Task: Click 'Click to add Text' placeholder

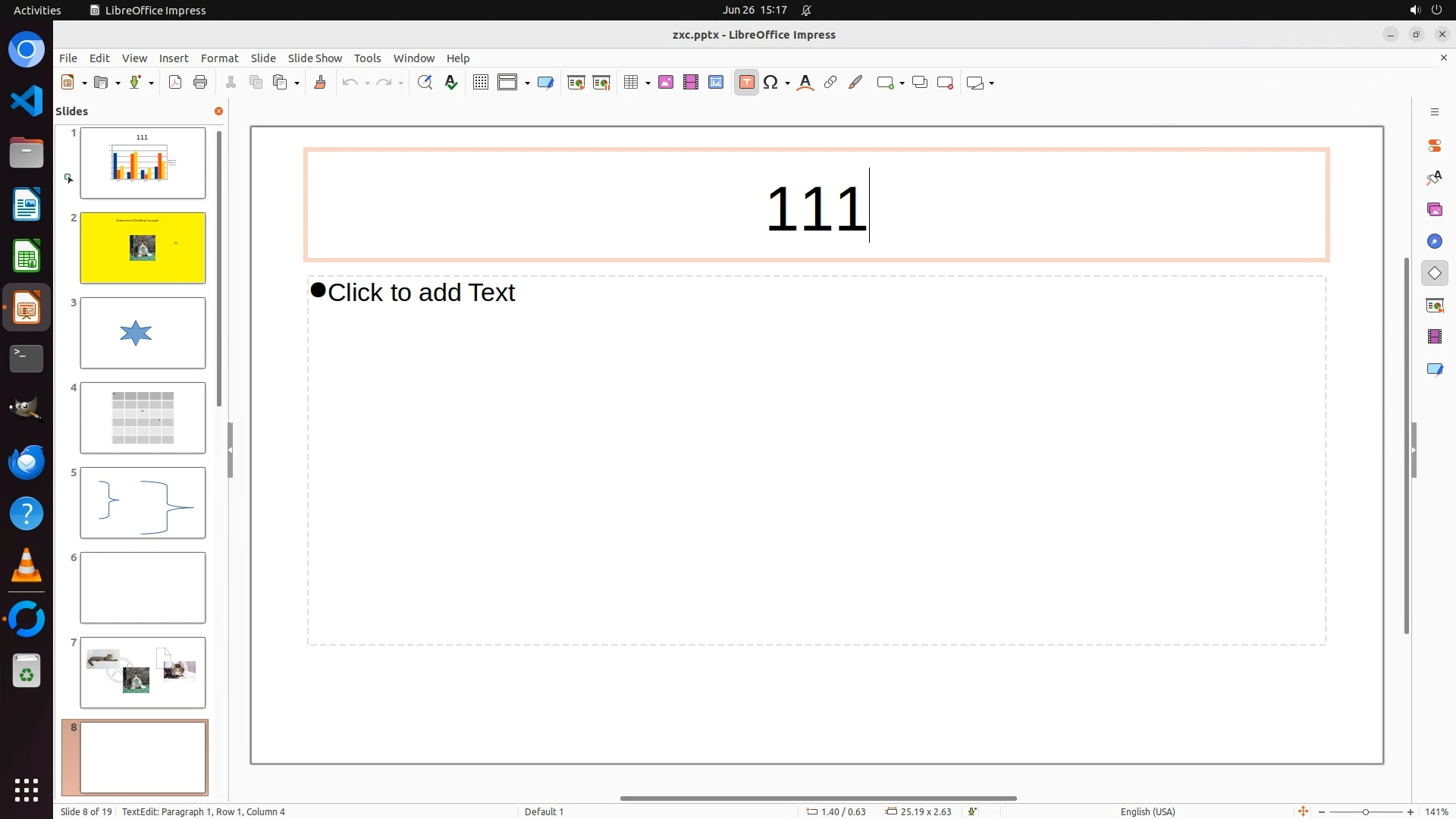Action: click(421, 293)
